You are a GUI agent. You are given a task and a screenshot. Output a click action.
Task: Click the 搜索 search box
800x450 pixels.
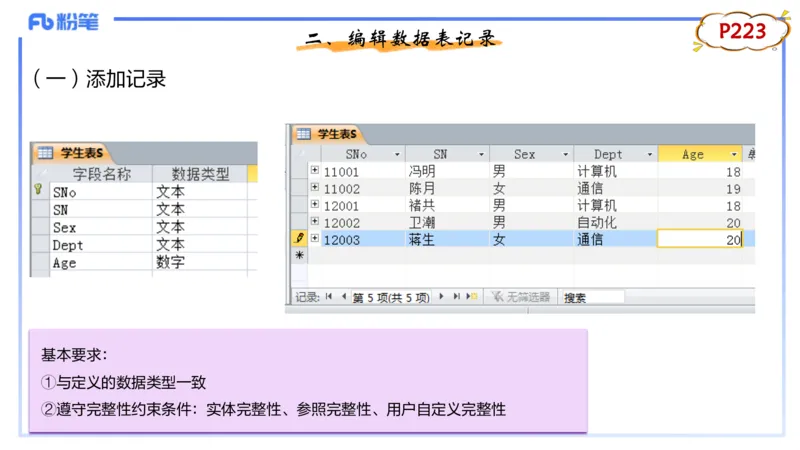tap(592, 297)
